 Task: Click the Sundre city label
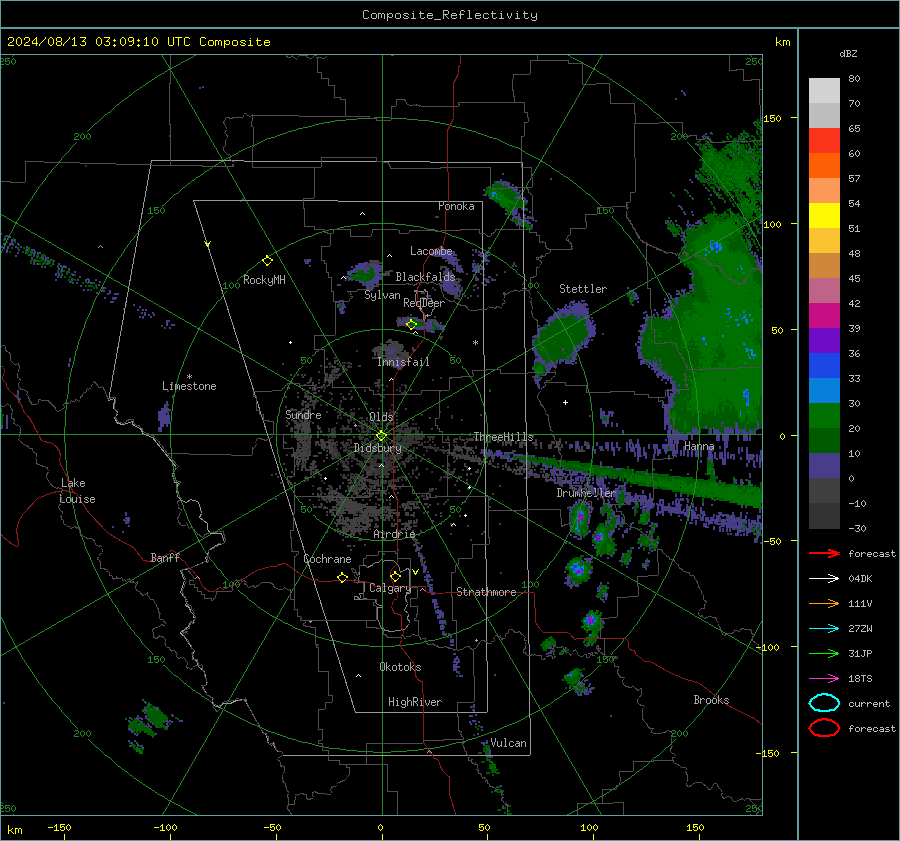[303, 414]
